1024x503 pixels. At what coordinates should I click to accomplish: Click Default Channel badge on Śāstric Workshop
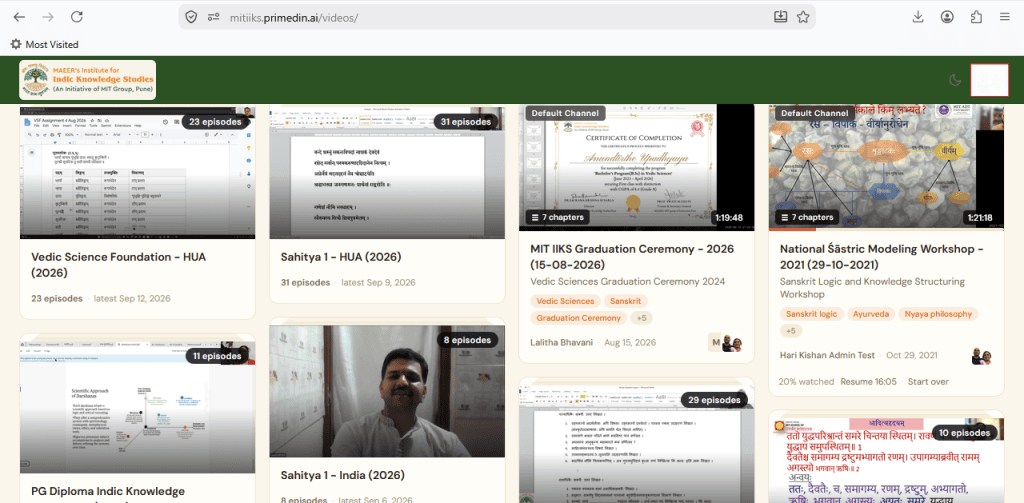[814, 113]
